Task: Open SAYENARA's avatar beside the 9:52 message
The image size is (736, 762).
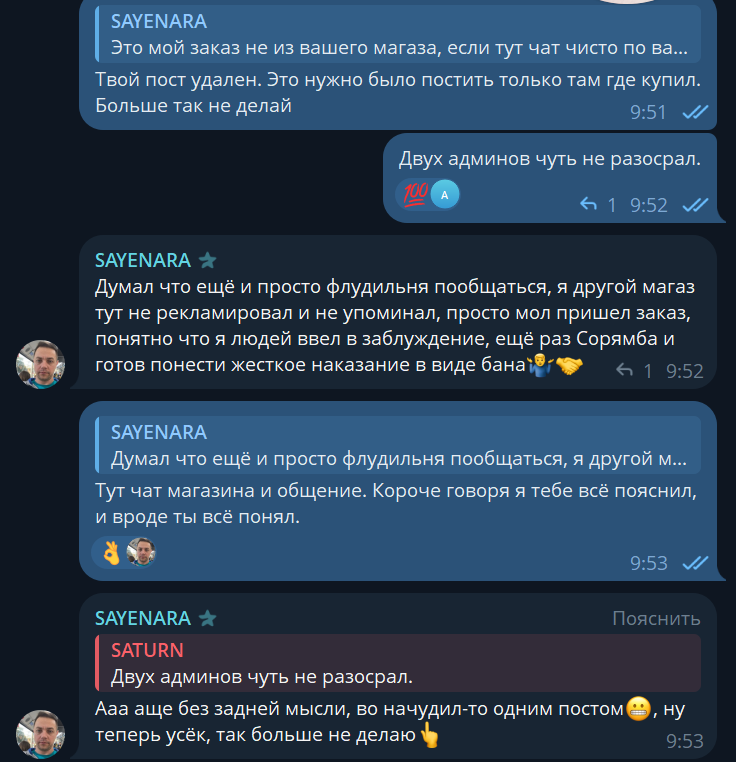Action: [40, 364]
